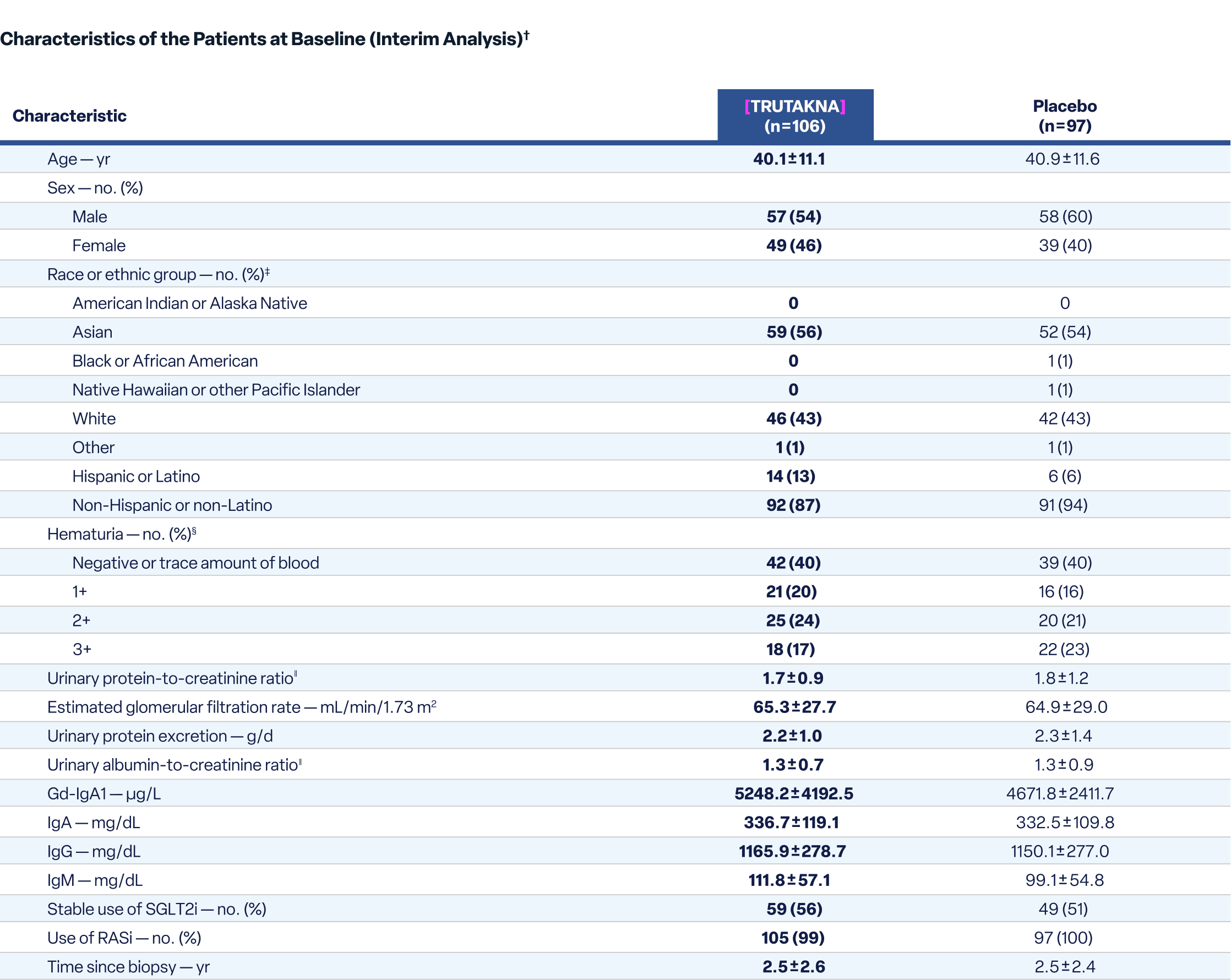Select Hispanic or Latino row label
This screenshot has height=980, width=1231.
pos(136,476)
